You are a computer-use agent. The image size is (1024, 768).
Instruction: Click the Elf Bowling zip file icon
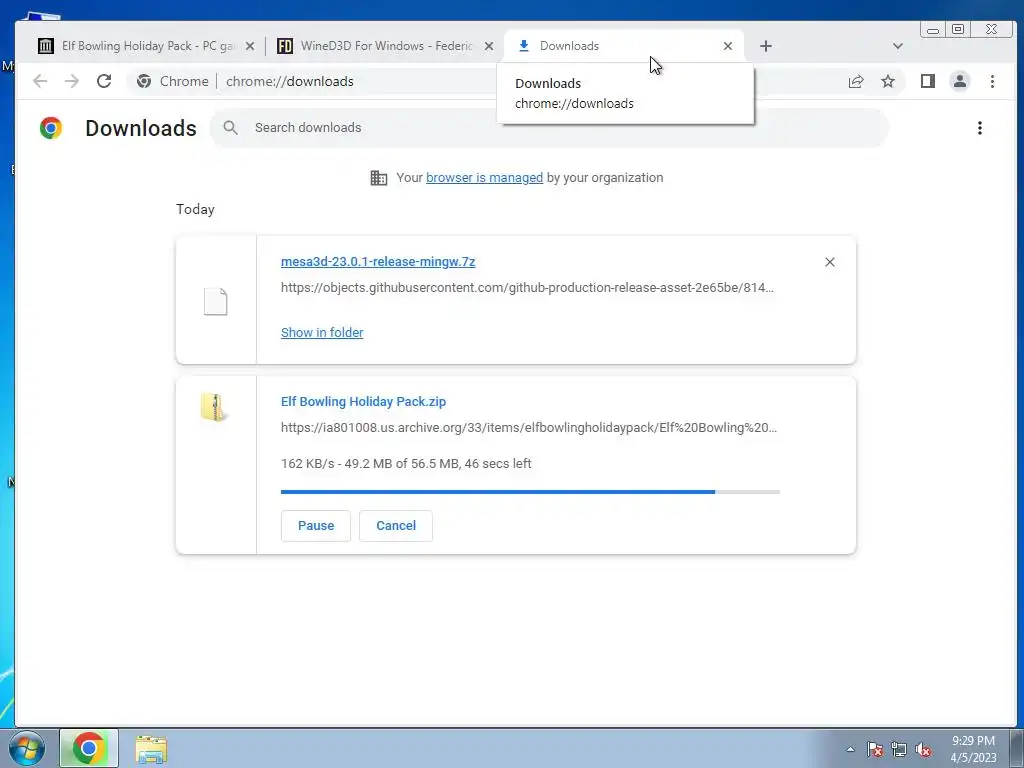click(214, 407)
